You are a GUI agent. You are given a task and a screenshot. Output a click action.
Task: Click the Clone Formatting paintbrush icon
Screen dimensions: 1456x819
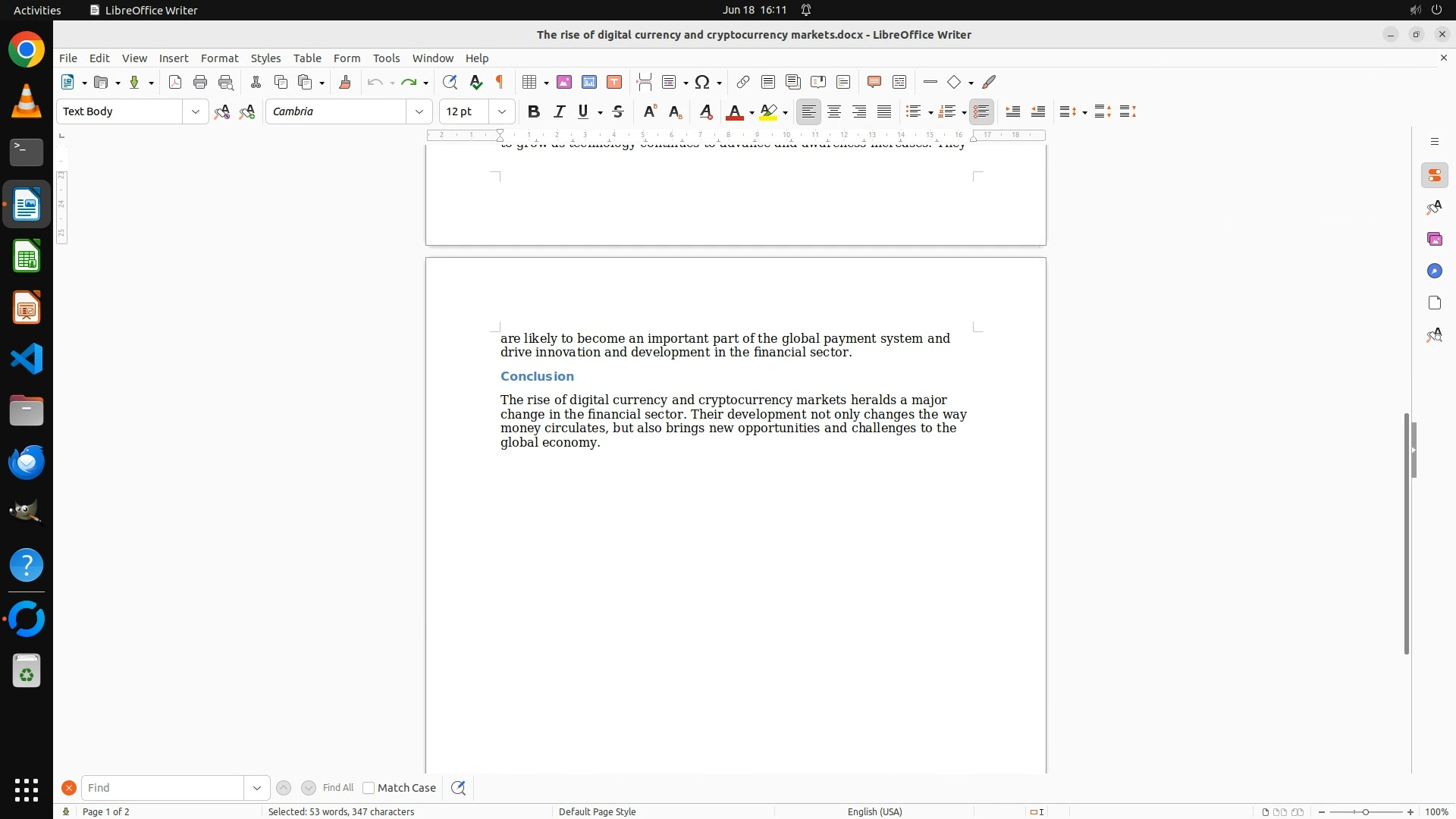[x=345, y=82]
